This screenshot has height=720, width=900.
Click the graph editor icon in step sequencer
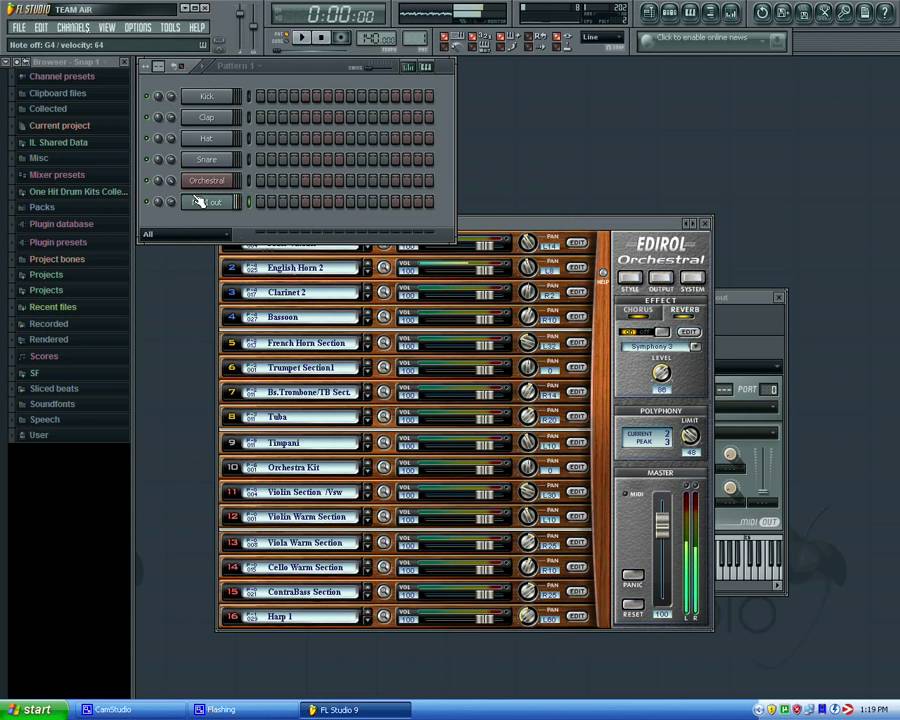(408, 67)
